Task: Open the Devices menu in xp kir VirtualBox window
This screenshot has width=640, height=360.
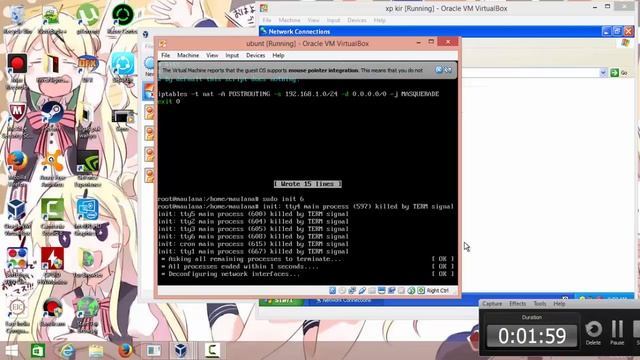Action: (357, 20)
